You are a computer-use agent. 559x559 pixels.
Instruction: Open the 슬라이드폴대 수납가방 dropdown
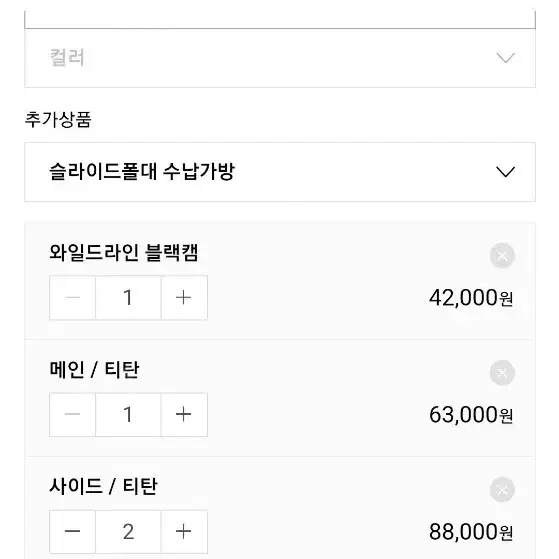click(x=280, y=172)
